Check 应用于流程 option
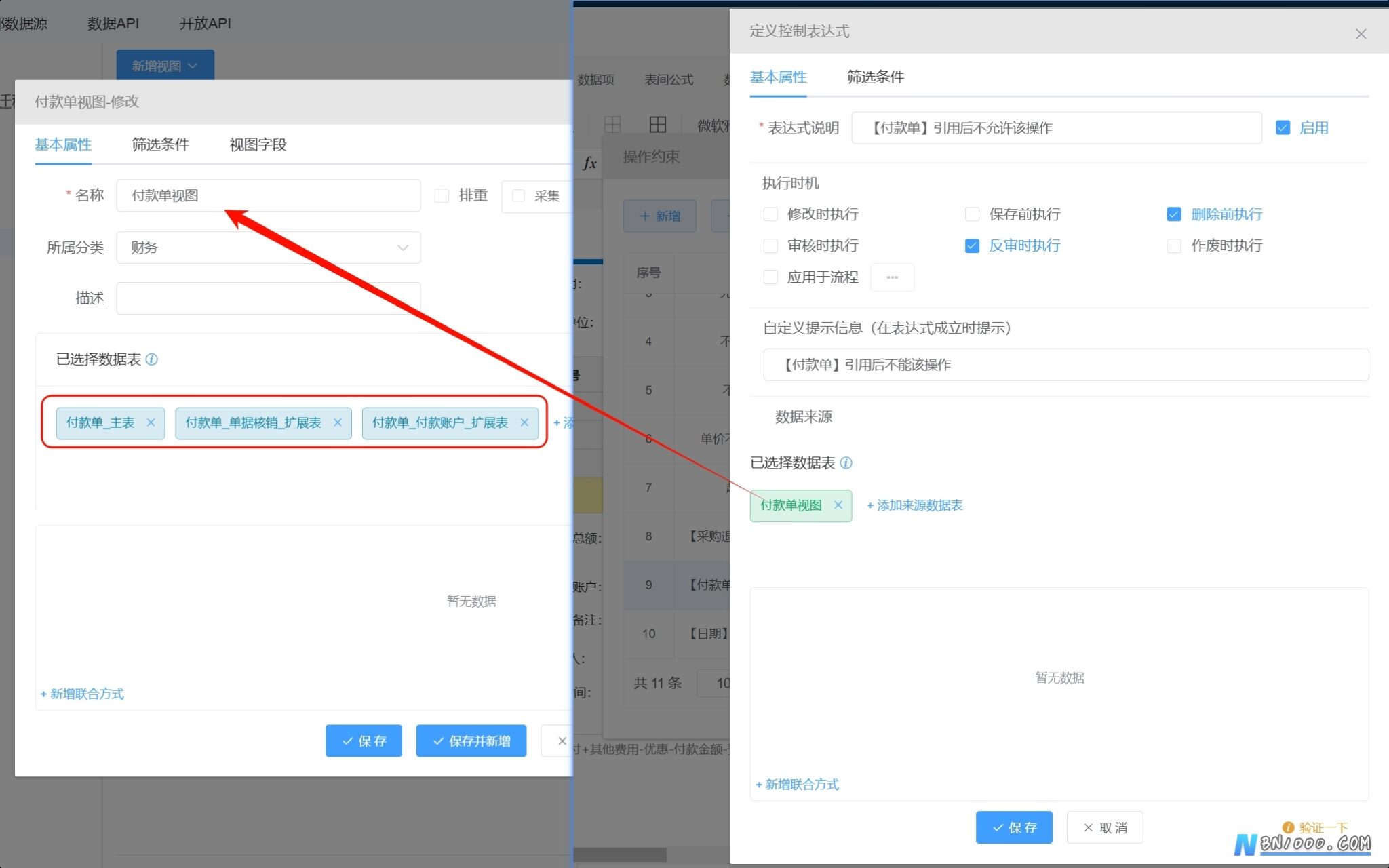This screenshot has height=868, width=1389. point(770,277)
